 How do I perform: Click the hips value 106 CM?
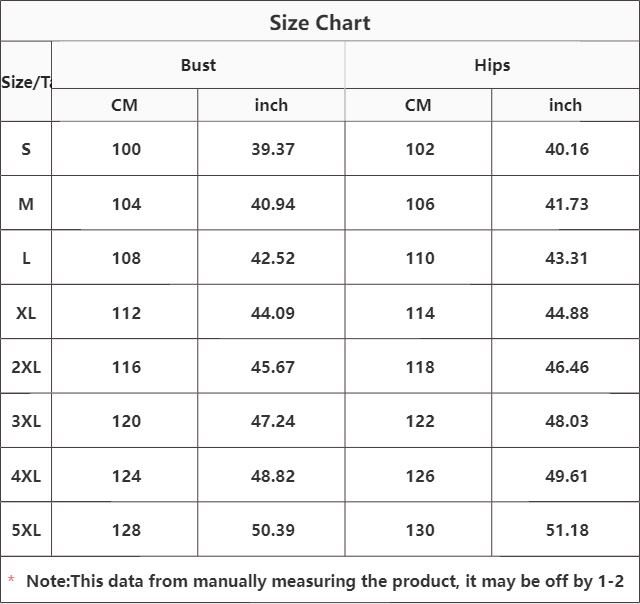point(420,204)
